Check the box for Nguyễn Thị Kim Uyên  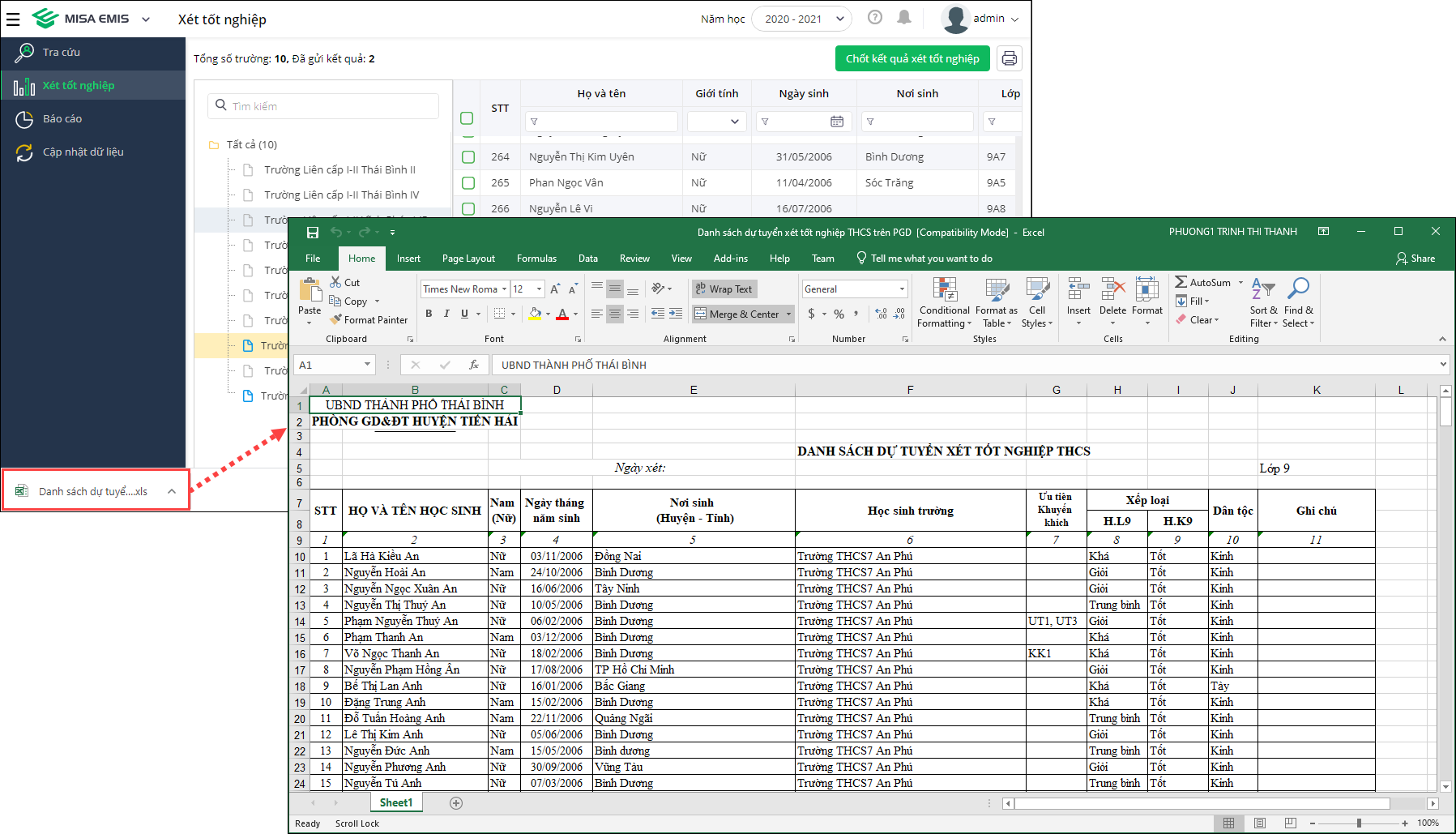pos(468,156)
